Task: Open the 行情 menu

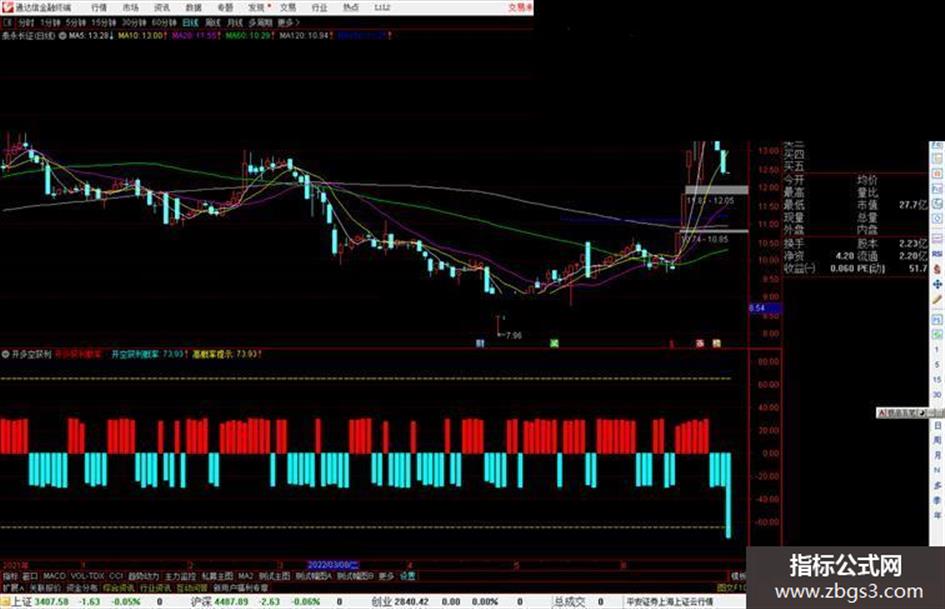Action: pyautogui.click(x=99, y=7)
